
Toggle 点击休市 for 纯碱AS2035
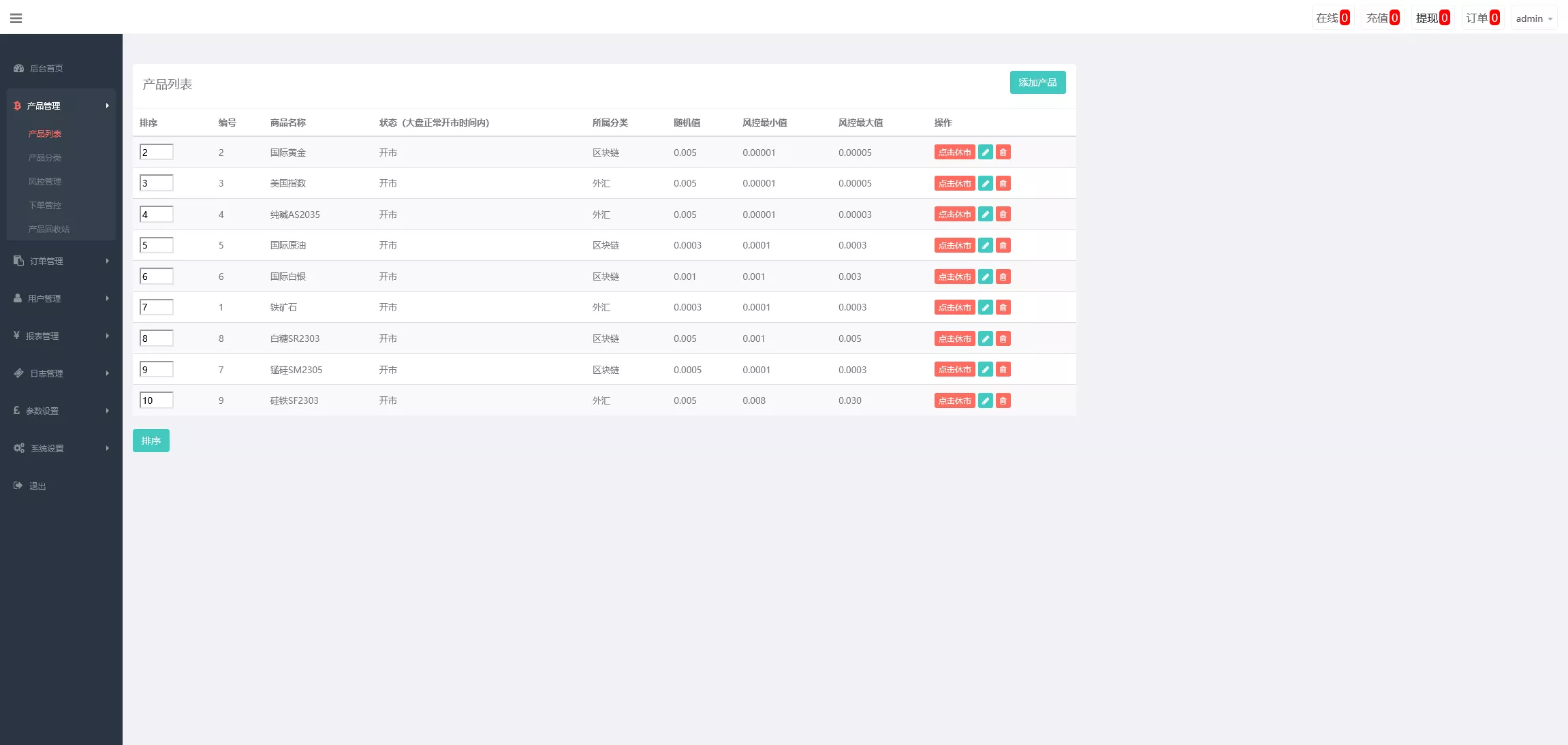tap(954, 215)
